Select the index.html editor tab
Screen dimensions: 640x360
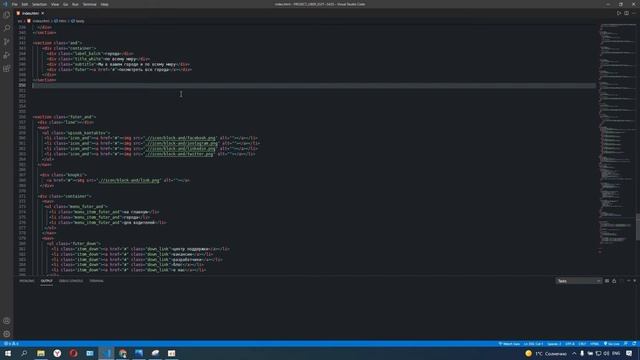31,13
